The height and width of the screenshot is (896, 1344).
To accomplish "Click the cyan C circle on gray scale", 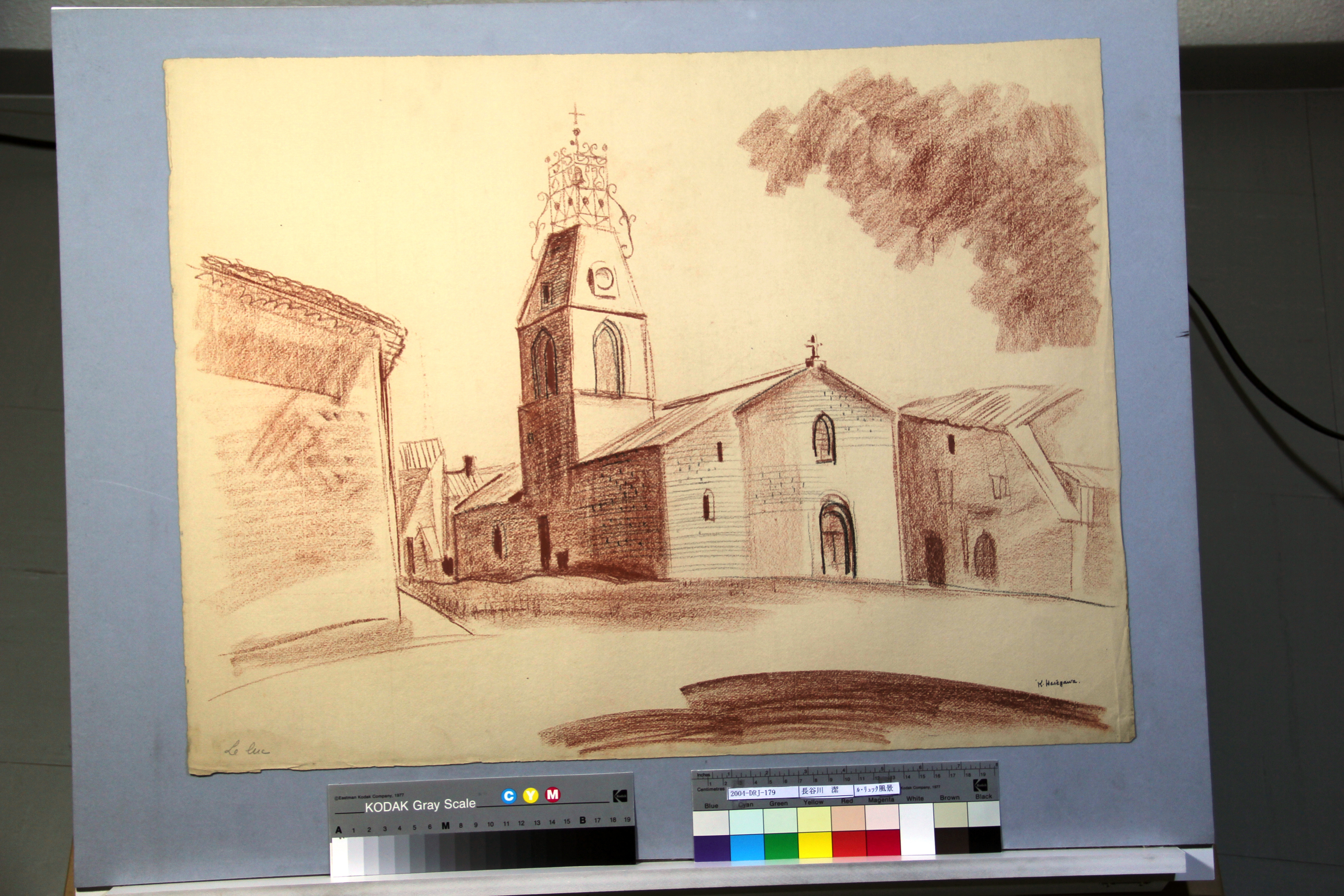I will click(509, 796).
